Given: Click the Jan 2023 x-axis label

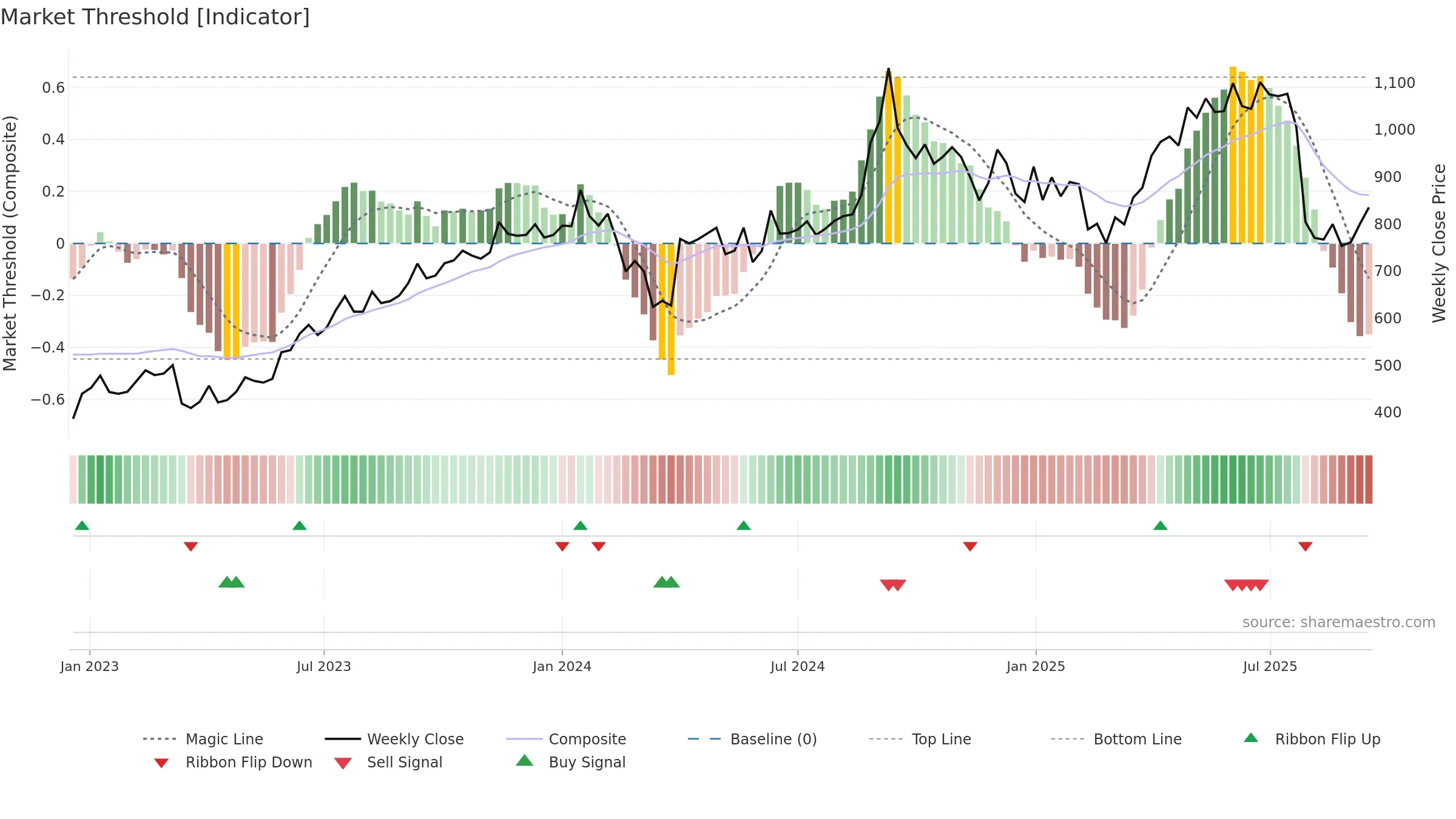Looking at the screenshot, I should pos(90,666).
